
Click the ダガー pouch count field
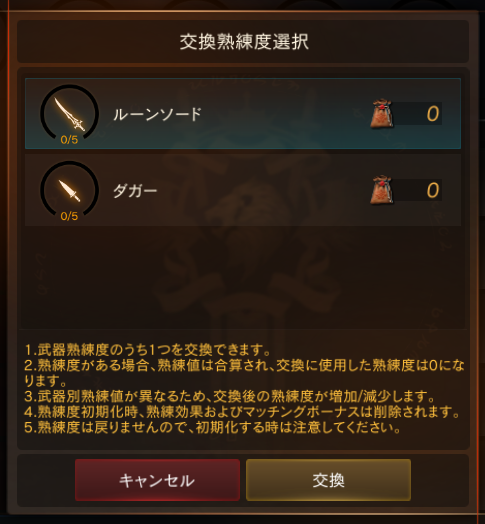[418, 190]
